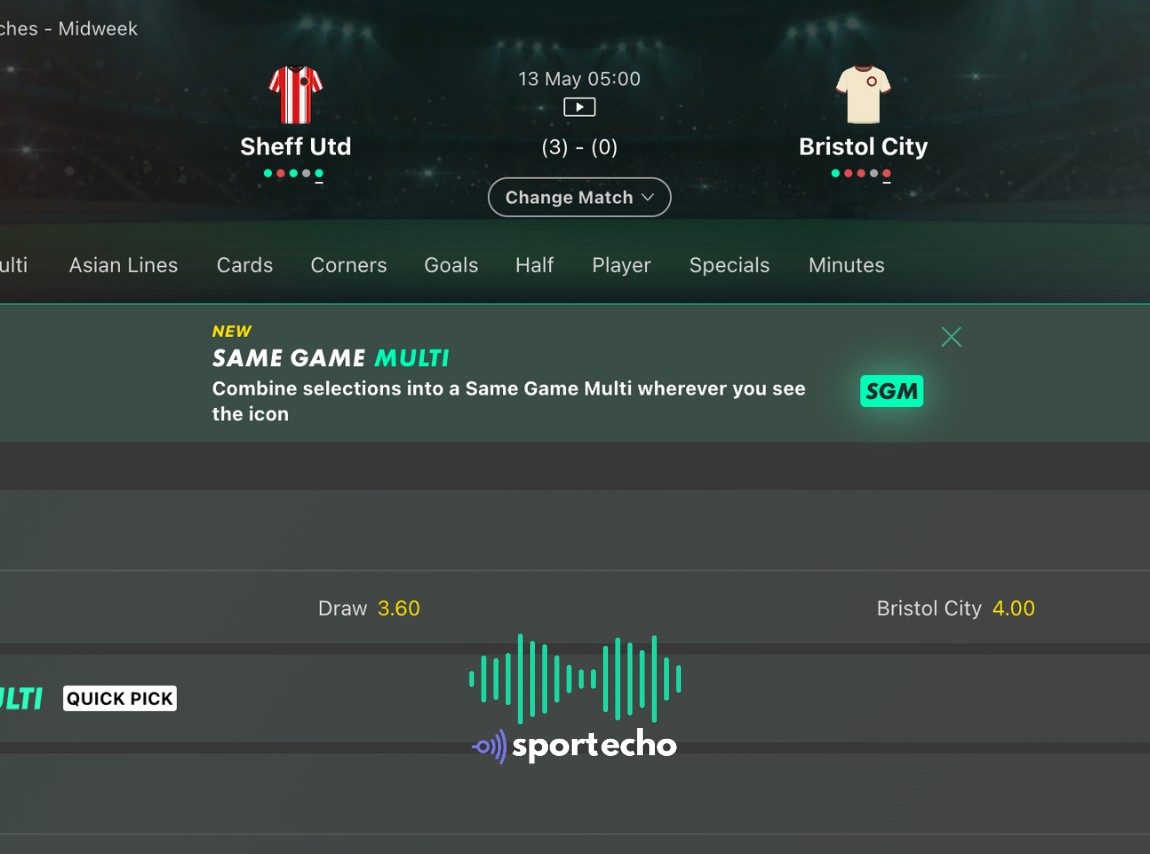The image size is (1150, 854).
Task: Select the Draw 3.60 odds
Action: tap(369, 608)
